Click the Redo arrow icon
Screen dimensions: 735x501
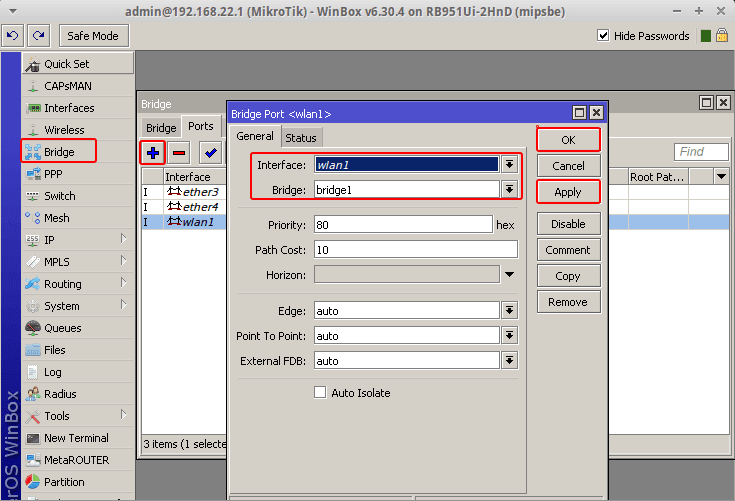pyautogui.click(x=38, y=36)
